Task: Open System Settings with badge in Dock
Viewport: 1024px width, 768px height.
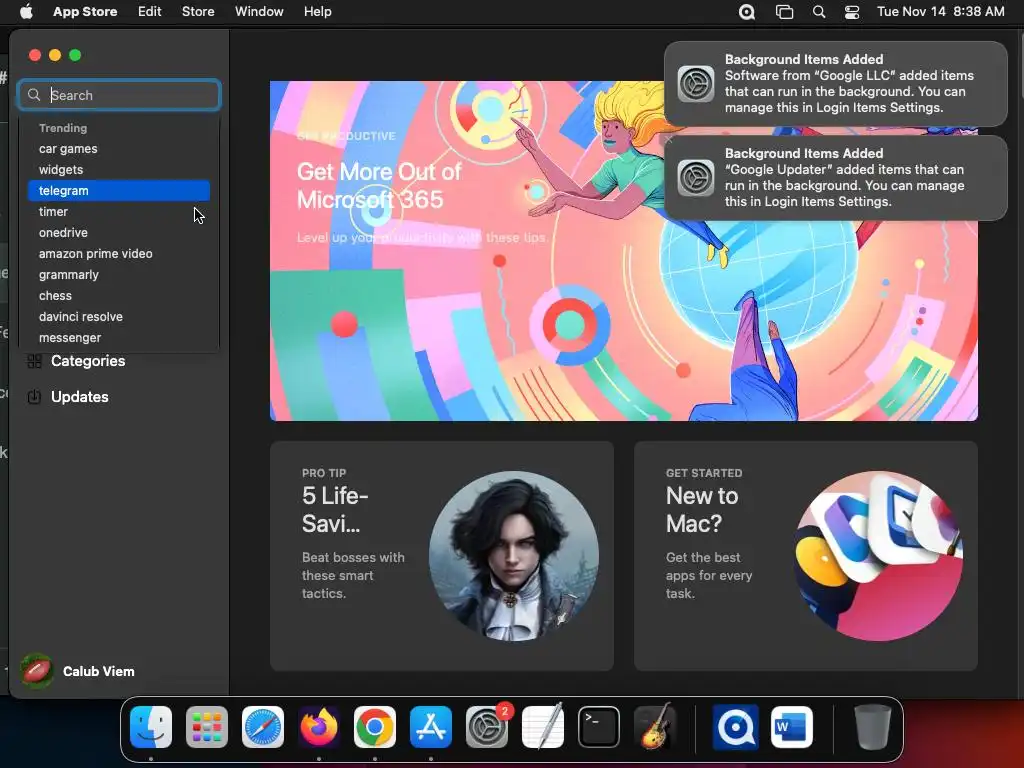Action: (x=487, y=727)
